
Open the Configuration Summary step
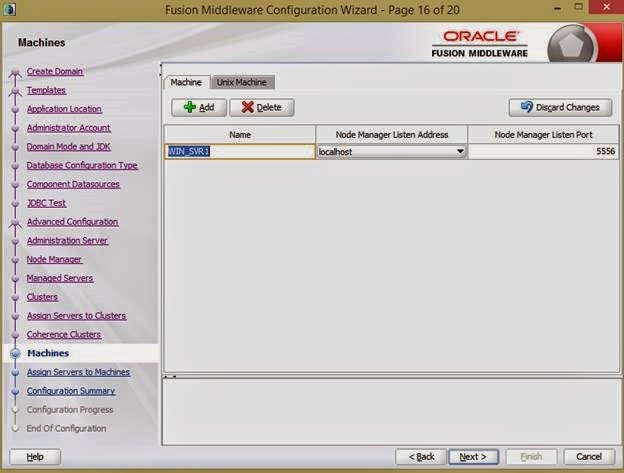point(71,391)
